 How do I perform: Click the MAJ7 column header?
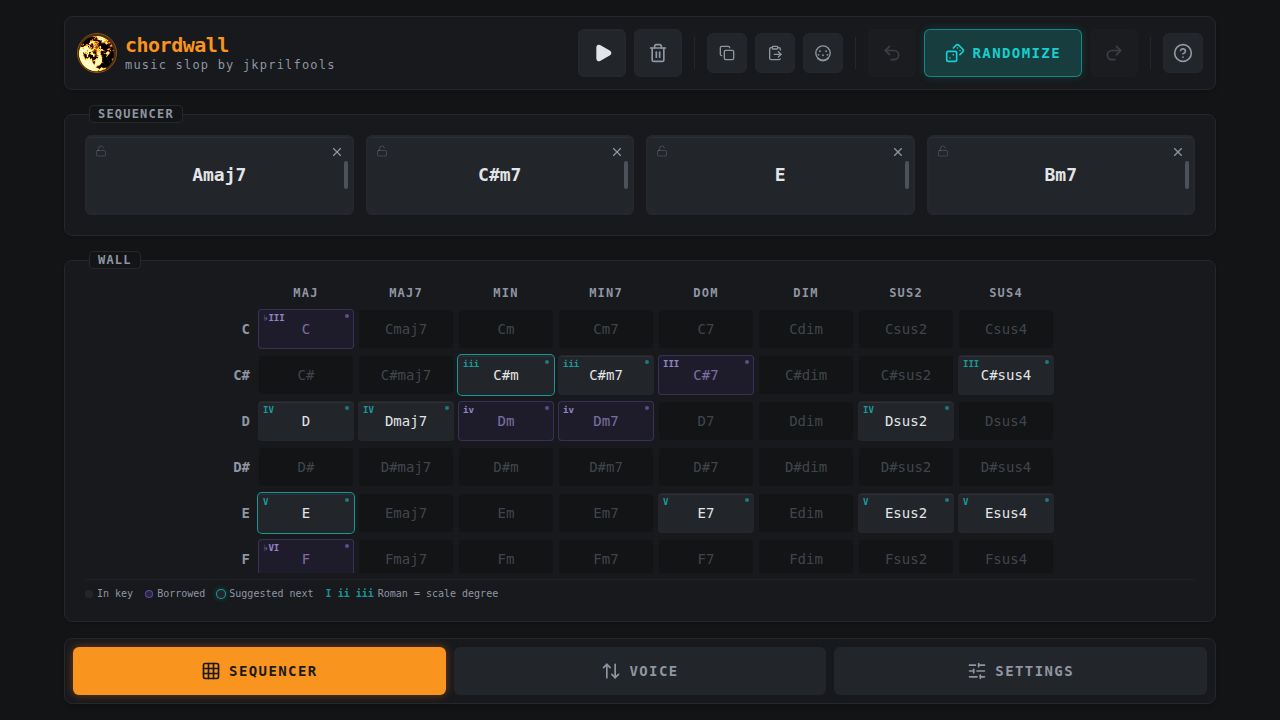[x=406, y=293]
